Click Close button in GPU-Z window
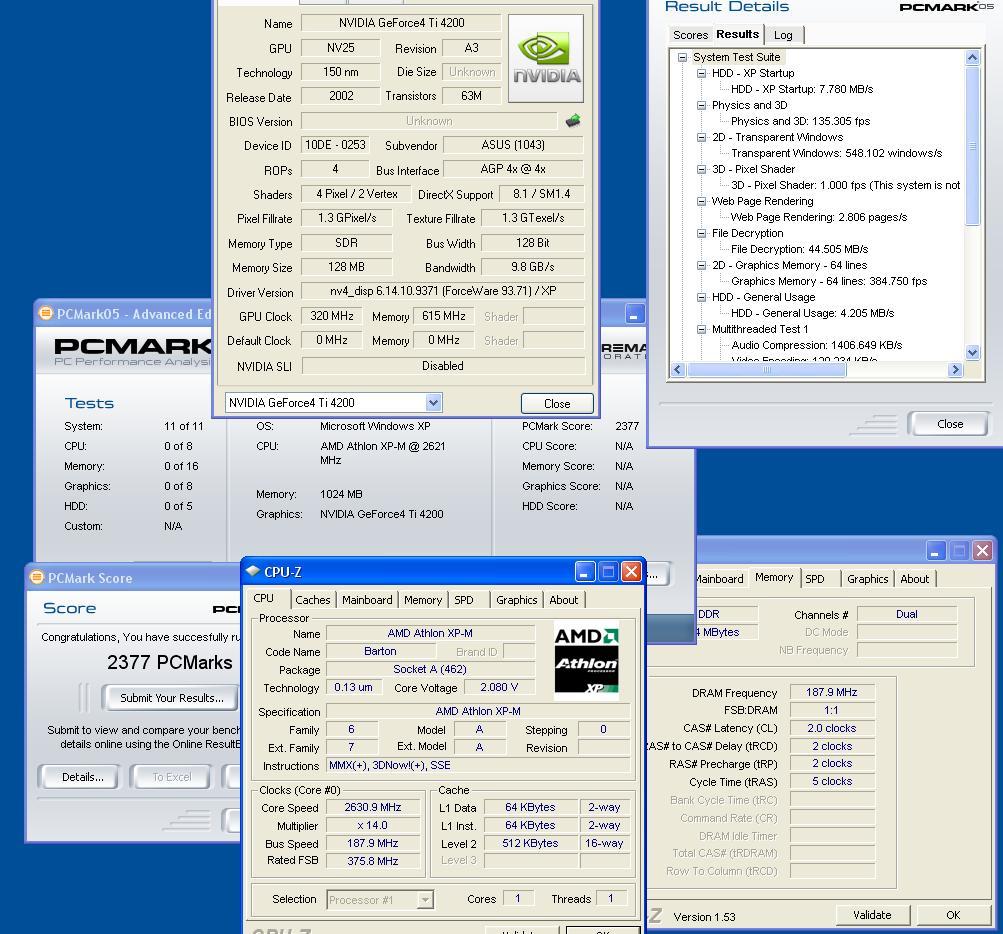 pos(557,404)
